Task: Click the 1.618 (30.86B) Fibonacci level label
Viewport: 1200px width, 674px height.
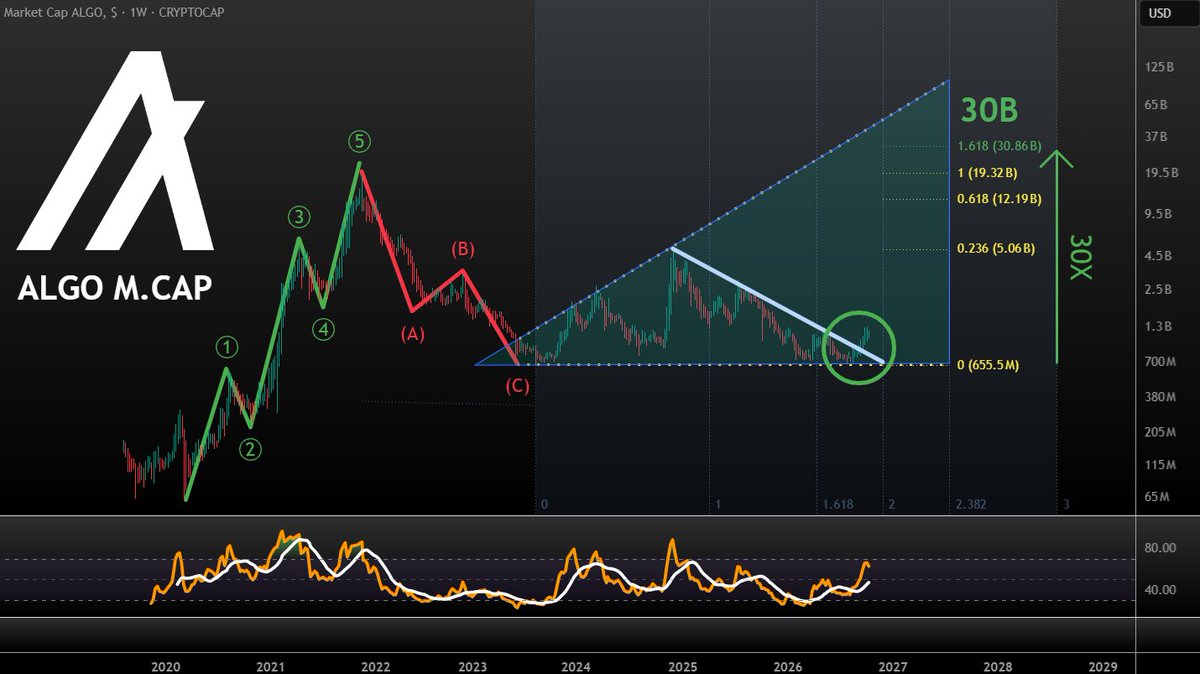Action: [x=999, y=146]
